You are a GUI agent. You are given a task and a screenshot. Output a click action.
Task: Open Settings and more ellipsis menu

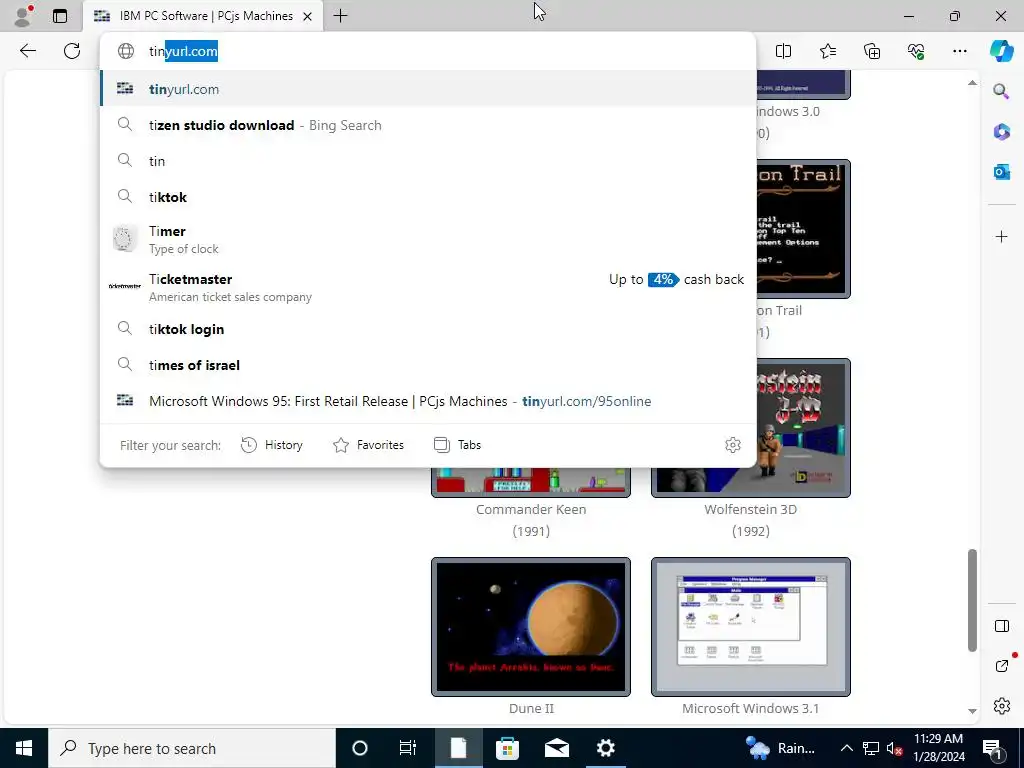[x=959, y=51]
